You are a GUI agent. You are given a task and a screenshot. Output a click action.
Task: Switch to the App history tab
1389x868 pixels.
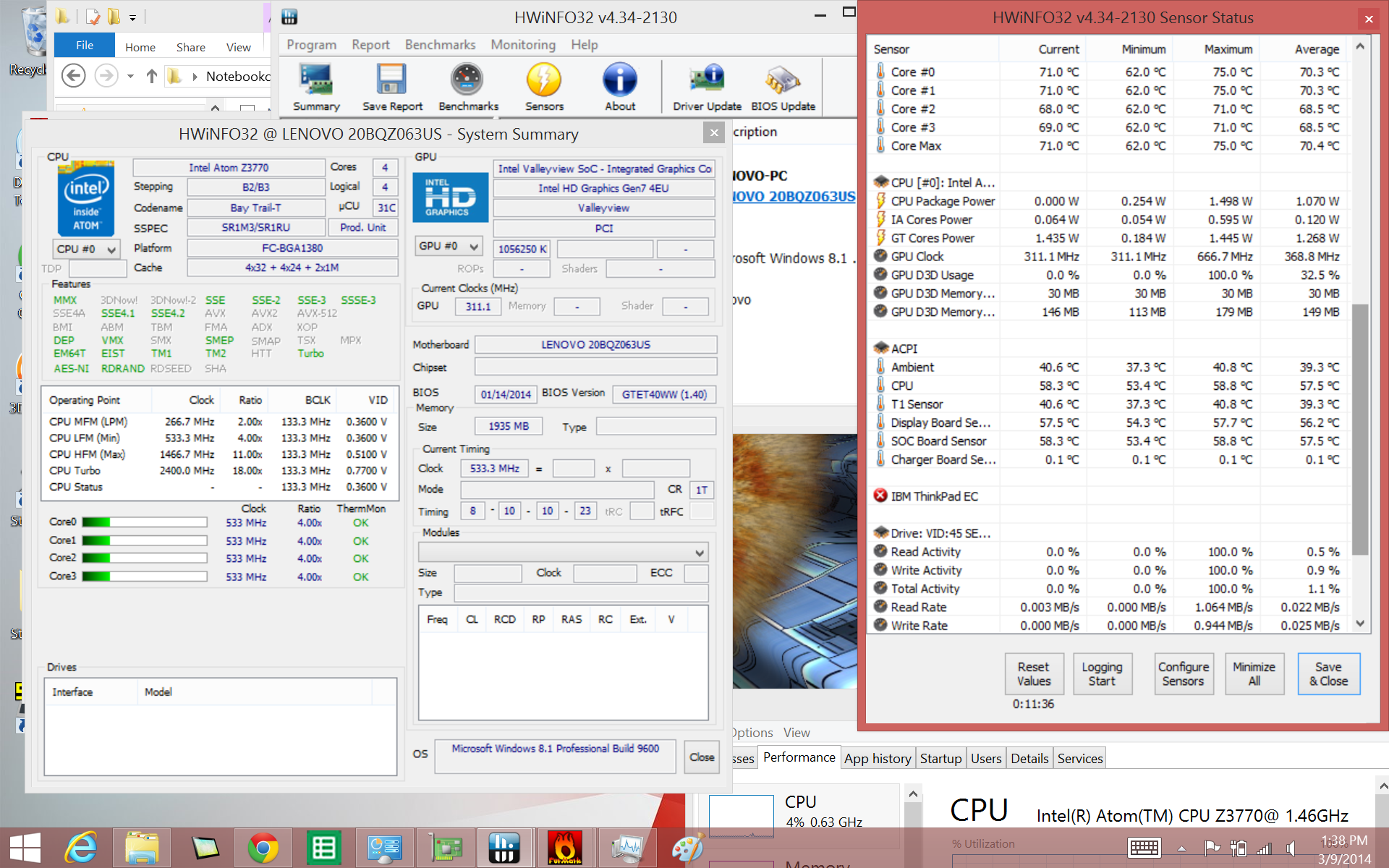coord(877,758)
